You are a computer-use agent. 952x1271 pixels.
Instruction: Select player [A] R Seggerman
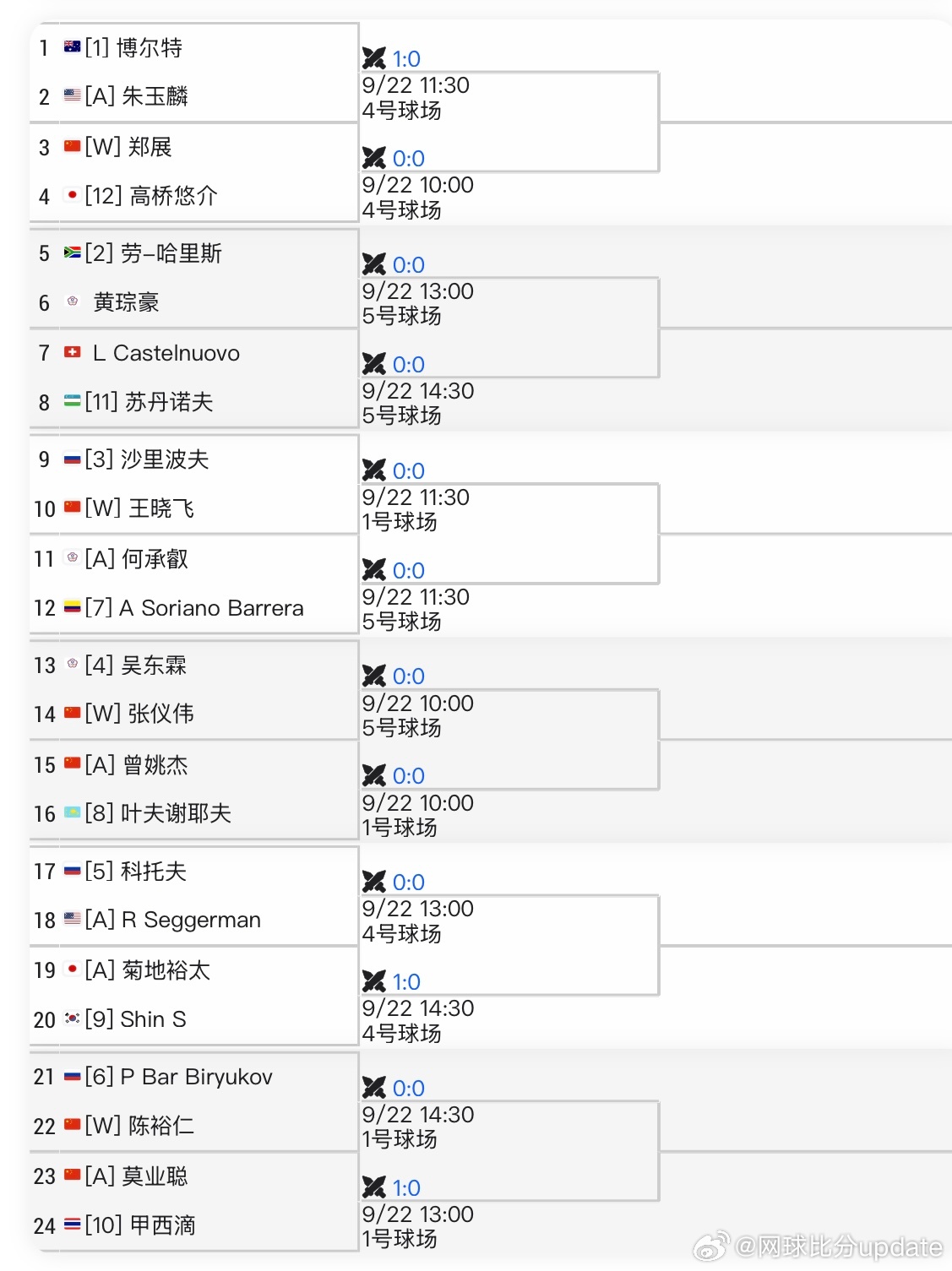(x=173, y=920)
